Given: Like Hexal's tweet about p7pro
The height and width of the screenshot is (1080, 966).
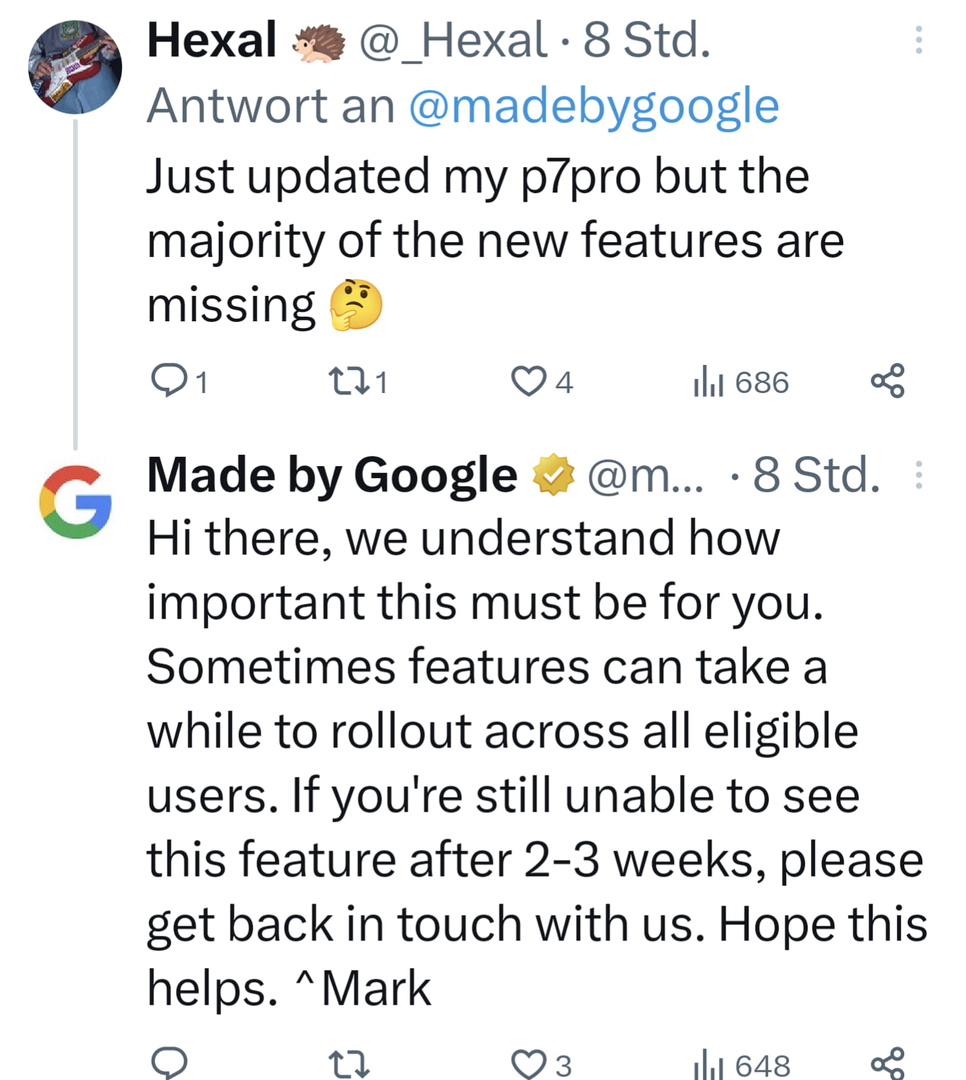Looking at the screenshot, I should 527,381.
